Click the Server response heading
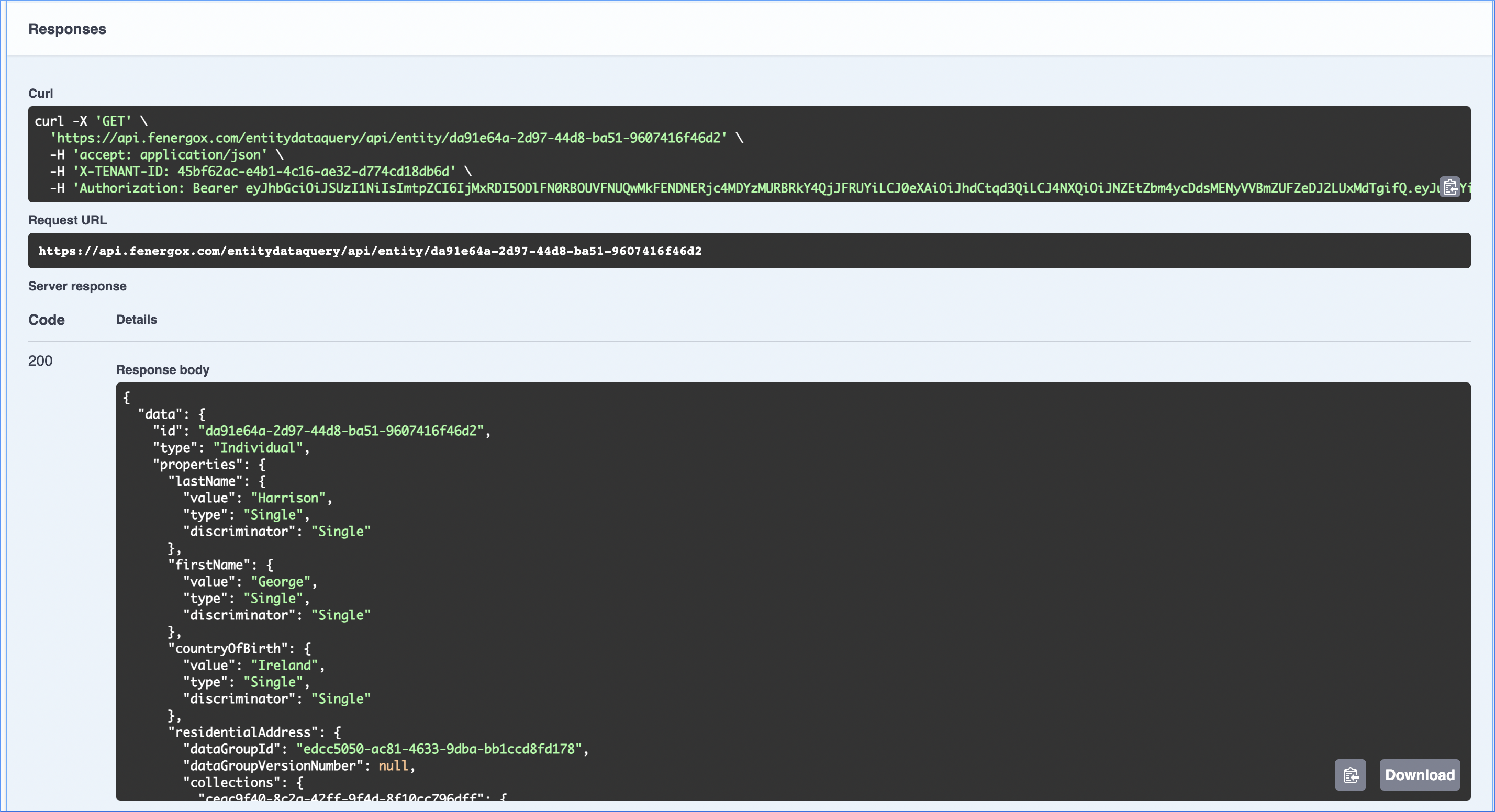 coord(77,286)
